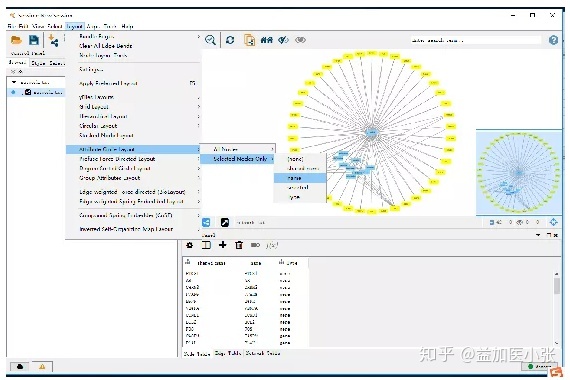Click the Hide Selected eye-with-check icon
This screenshot has height=380, width=570.
tap(283, 40)
